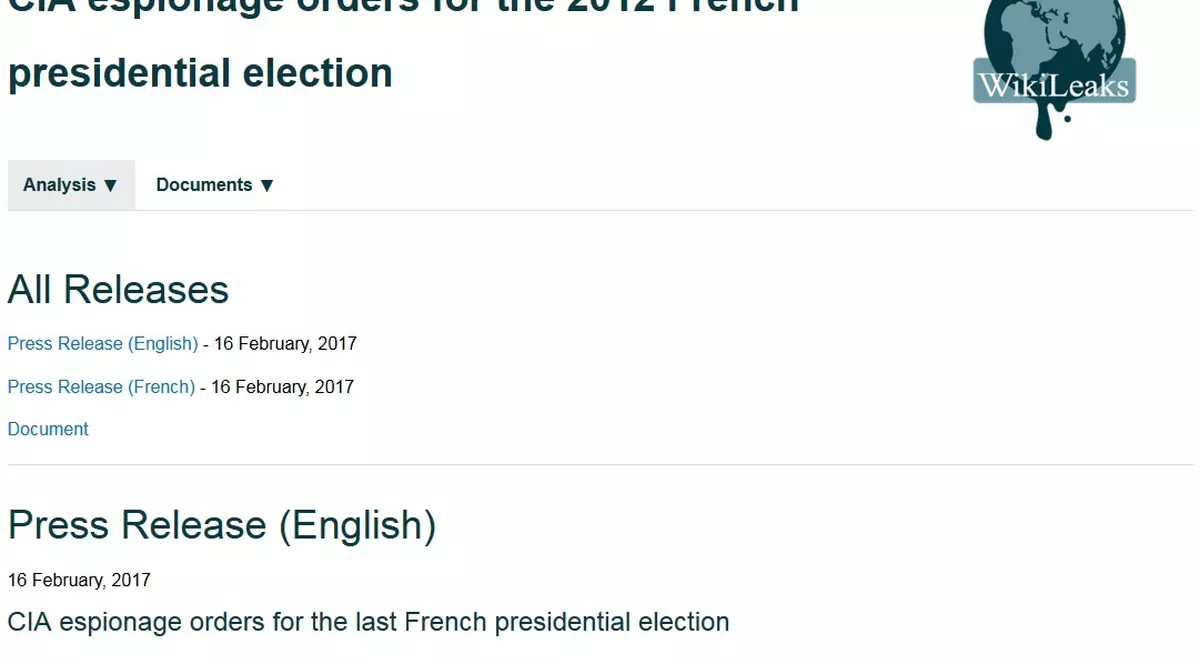Open the Press Release (French) link
The image size is (1200, 664).
coord(101,387)
